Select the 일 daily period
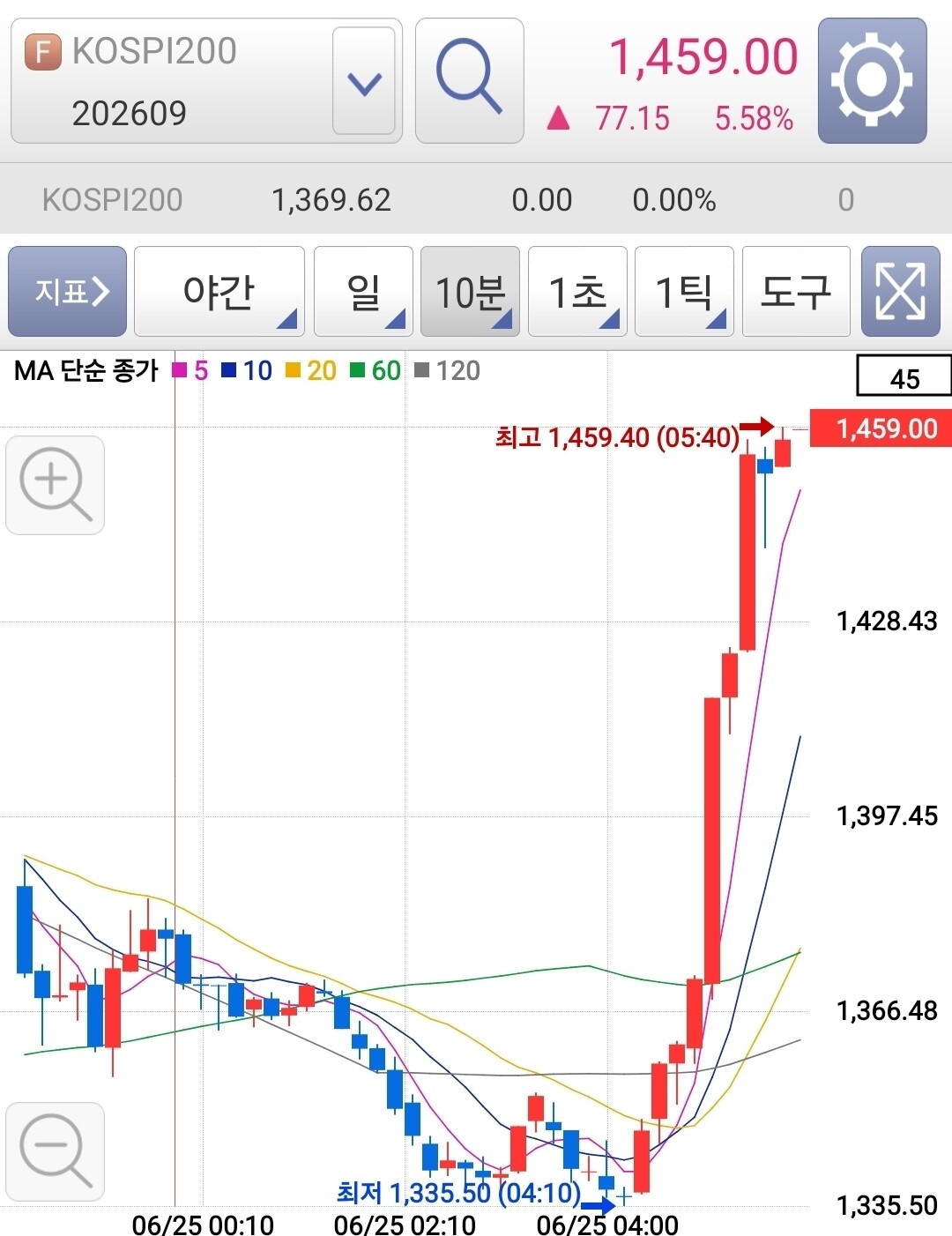 (363, 291)
